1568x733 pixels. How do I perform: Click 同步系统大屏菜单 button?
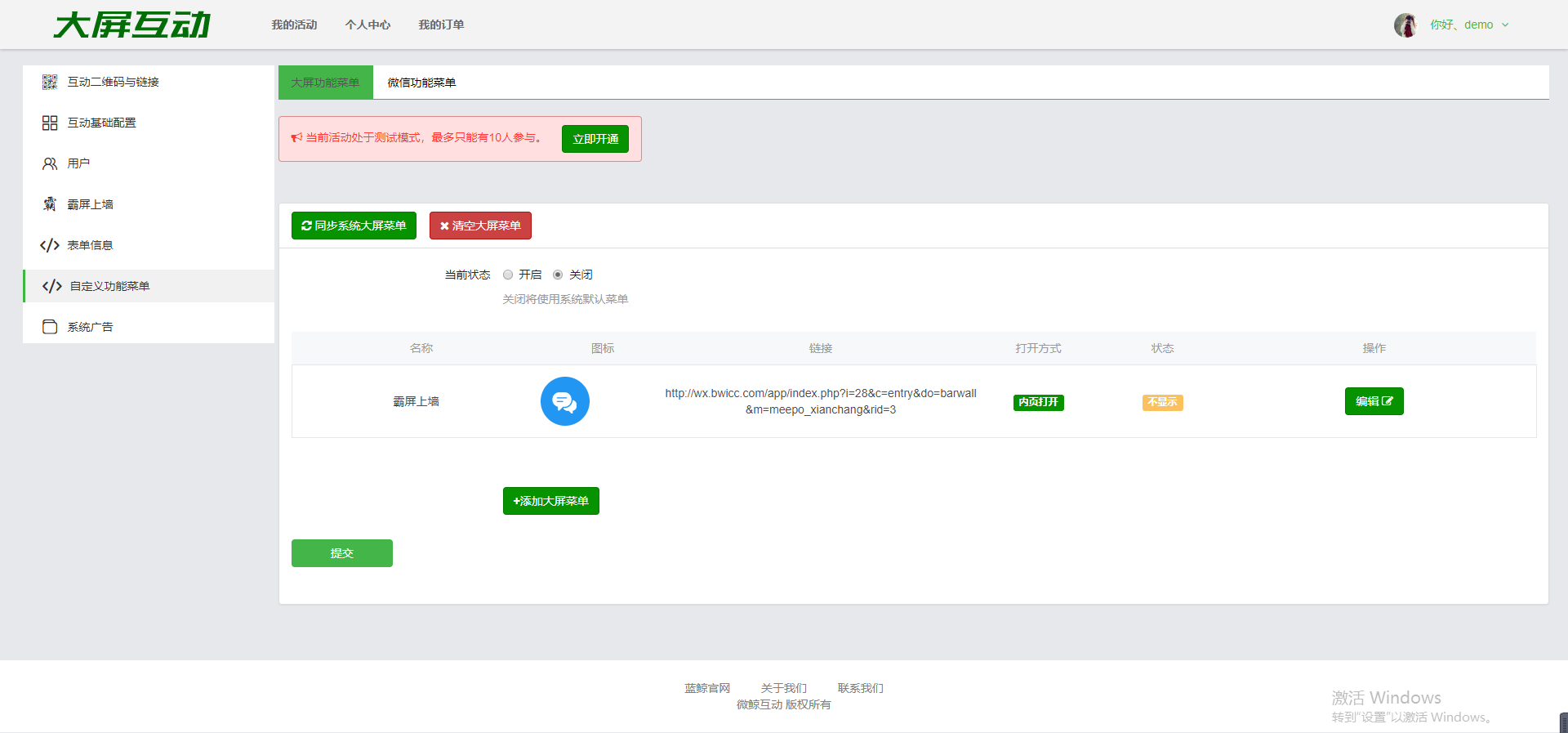[x=354, y=226]
